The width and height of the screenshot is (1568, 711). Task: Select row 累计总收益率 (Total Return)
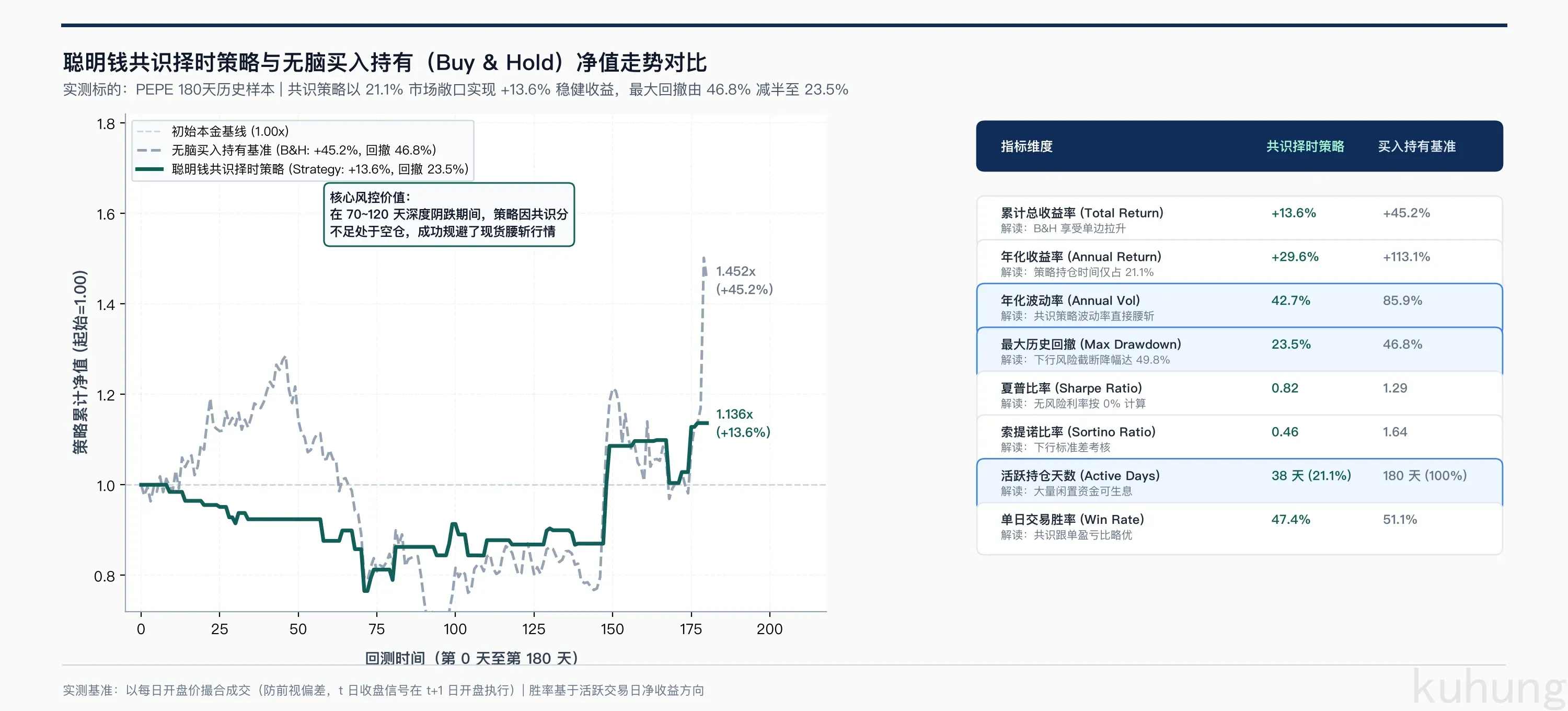point(1239,219)
